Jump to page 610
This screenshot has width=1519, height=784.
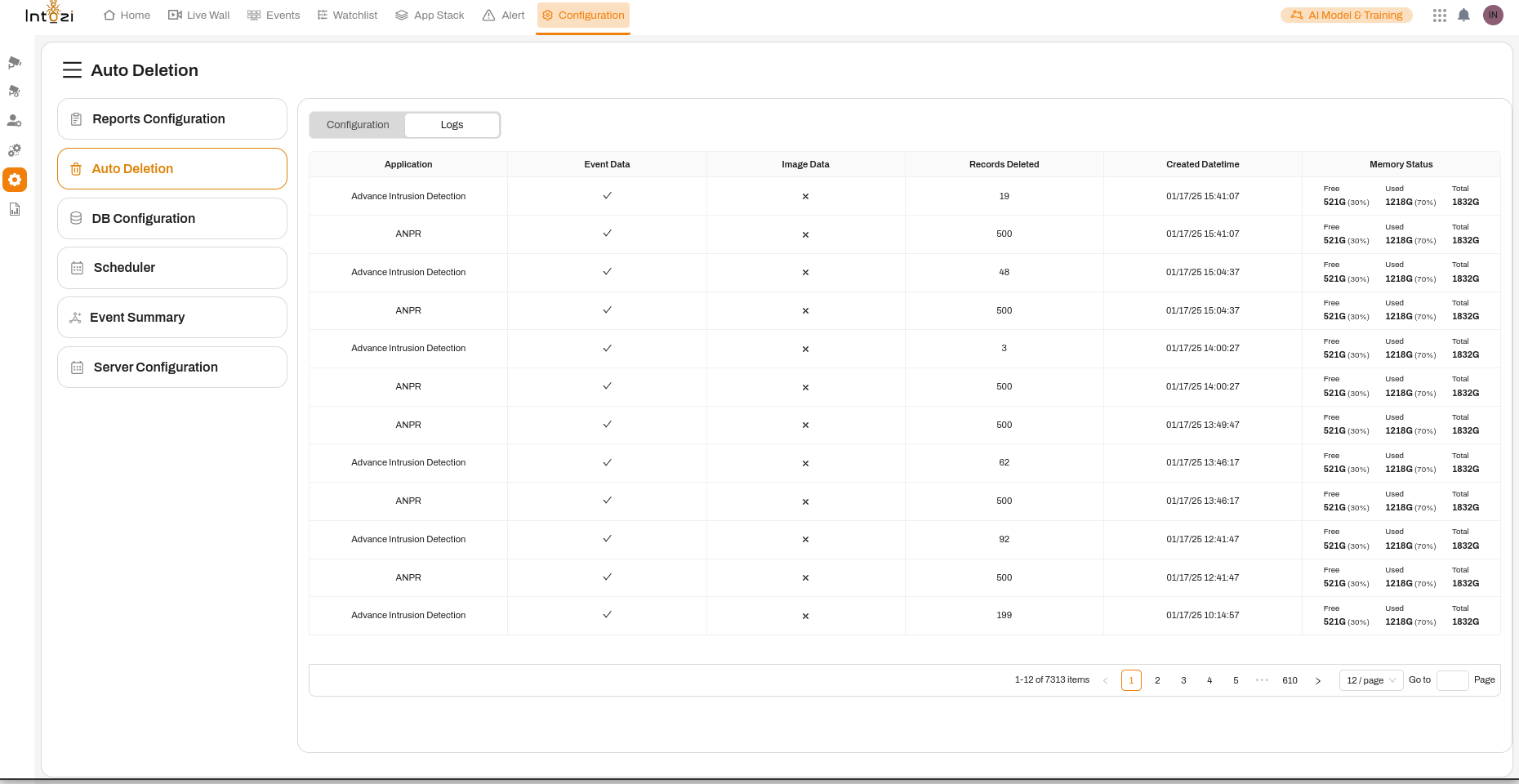pyautogui.click(x=1290, y=680)
